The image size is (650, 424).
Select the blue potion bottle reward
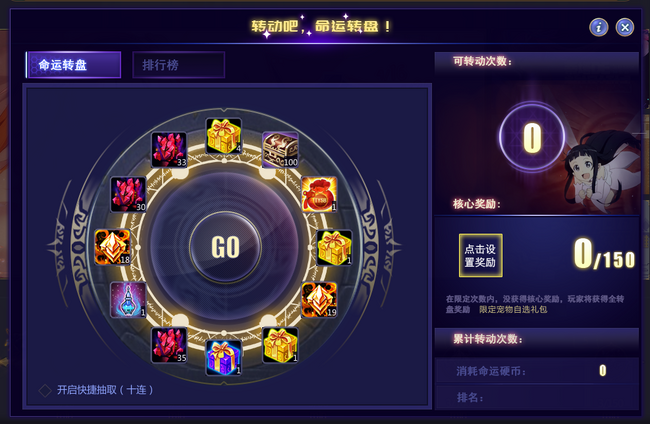tap(129, 300)
